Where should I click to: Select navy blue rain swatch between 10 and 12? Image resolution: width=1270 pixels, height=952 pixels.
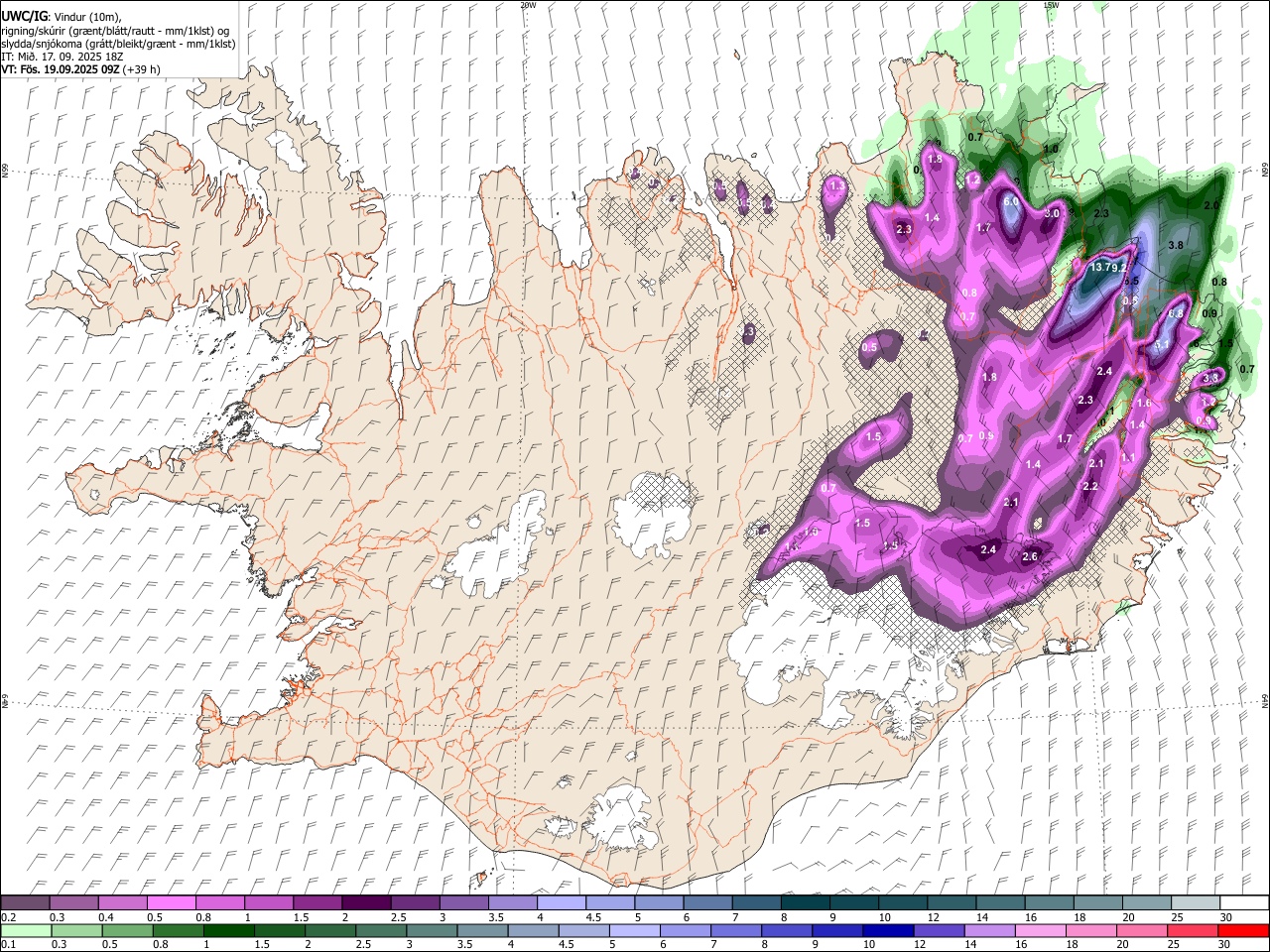pyautogui.click(x=889, y=930)
